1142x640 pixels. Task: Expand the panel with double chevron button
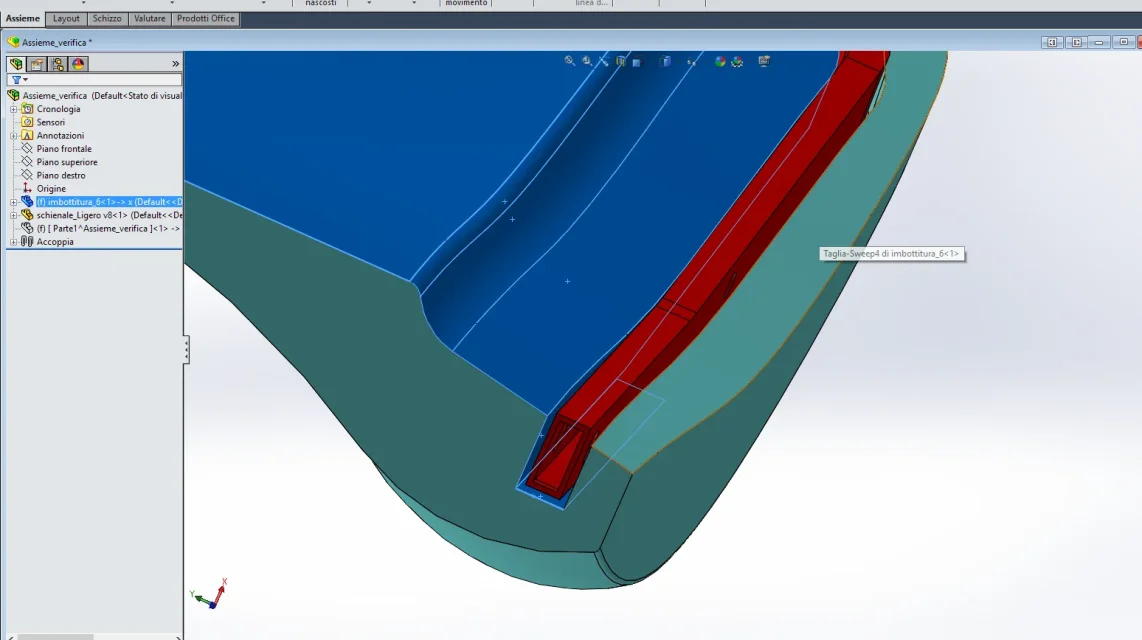coord(176,64)
